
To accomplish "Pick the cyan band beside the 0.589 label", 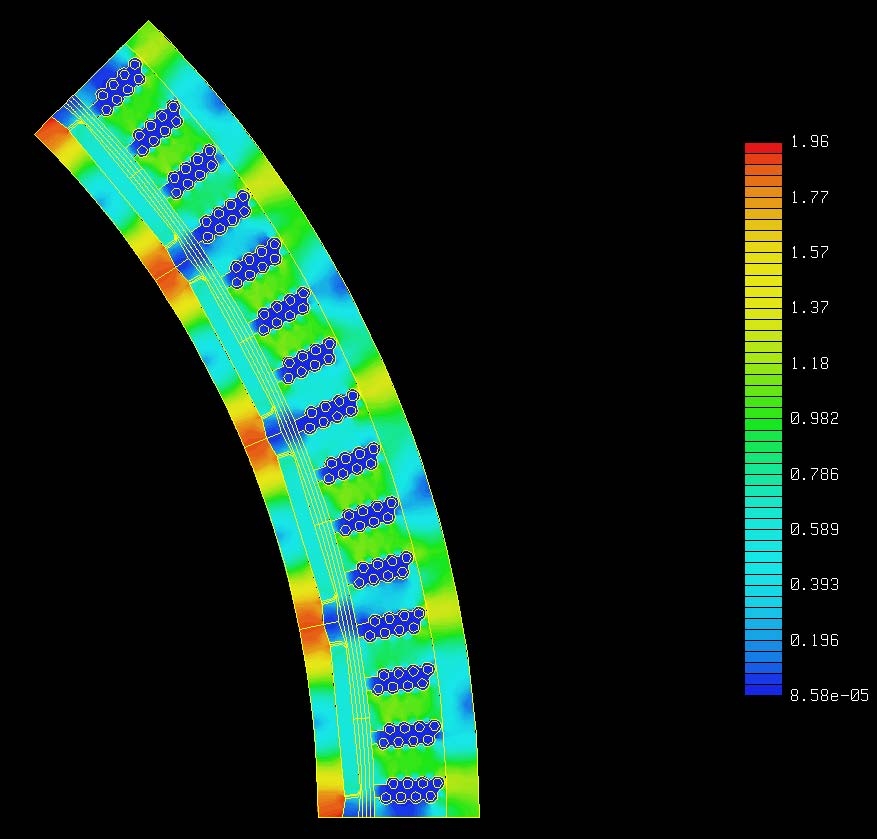I will pyautogui.click(x=763, y=529).
